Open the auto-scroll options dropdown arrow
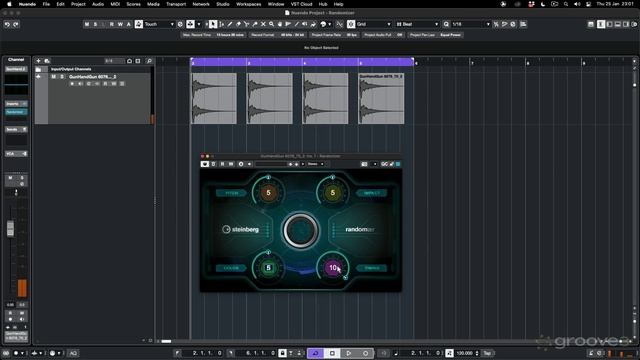This screenshot has height=360, width=640. click(x=199, y=24)
